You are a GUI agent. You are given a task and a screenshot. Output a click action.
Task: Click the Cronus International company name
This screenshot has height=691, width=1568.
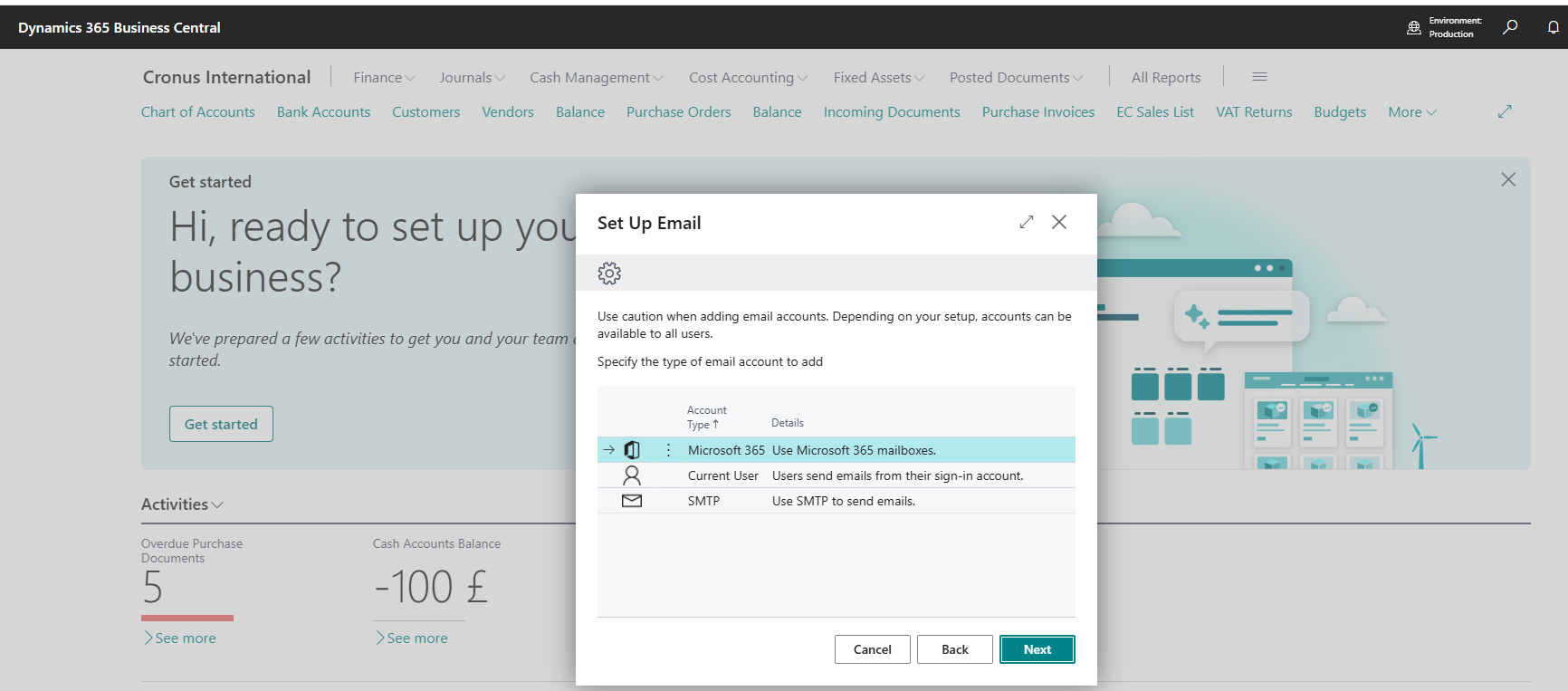(x=226, y=77)
